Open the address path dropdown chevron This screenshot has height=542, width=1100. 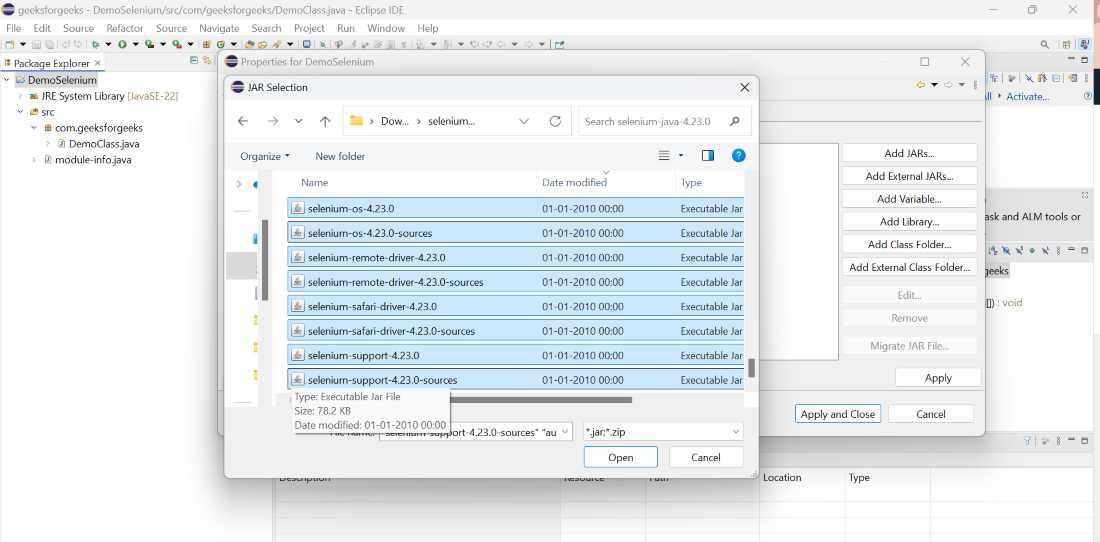click(x=523, y=121)
